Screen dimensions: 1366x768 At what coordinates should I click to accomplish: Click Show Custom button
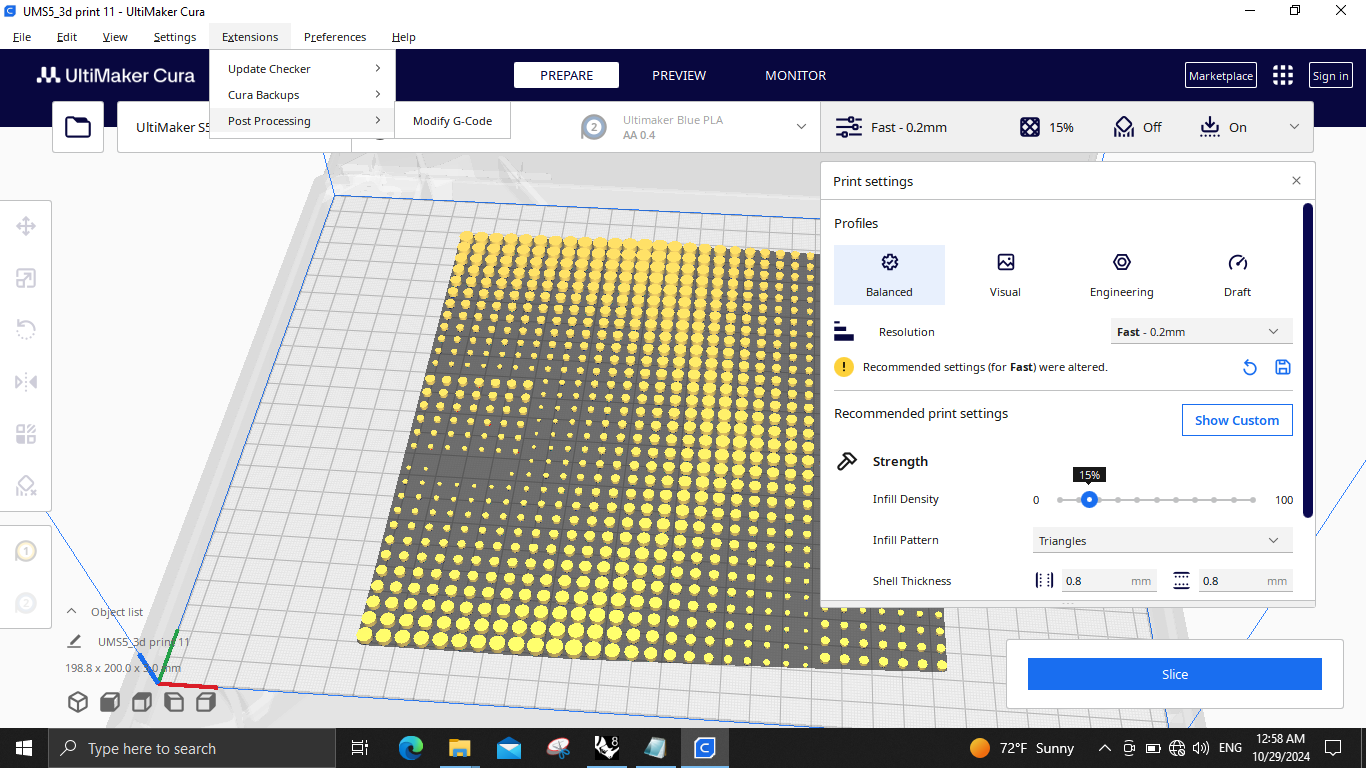tap(1237, 420)
